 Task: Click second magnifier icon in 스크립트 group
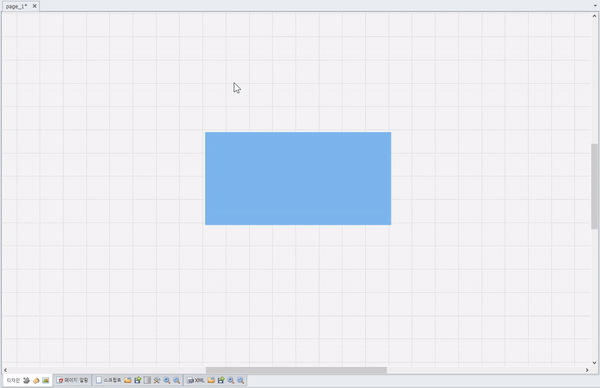(x=176, y=380)
